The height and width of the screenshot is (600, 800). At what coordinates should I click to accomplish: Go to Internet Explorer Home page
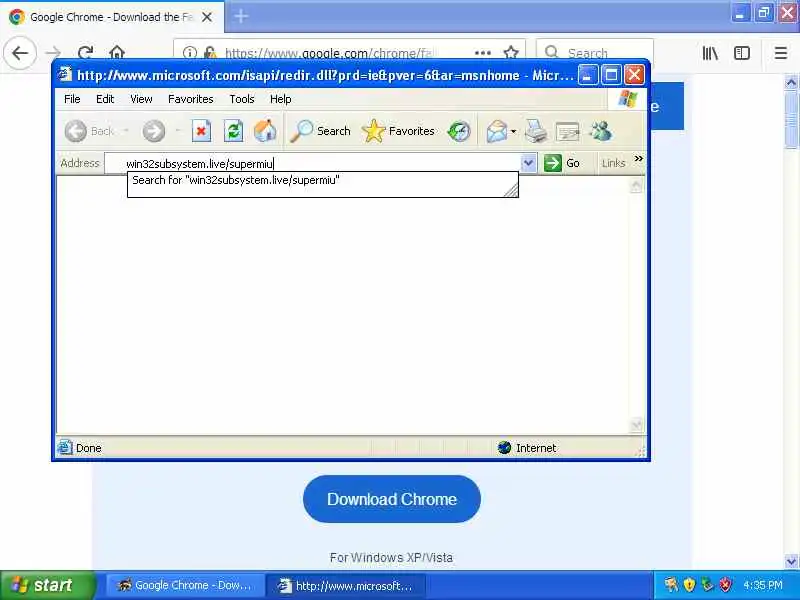265,131
